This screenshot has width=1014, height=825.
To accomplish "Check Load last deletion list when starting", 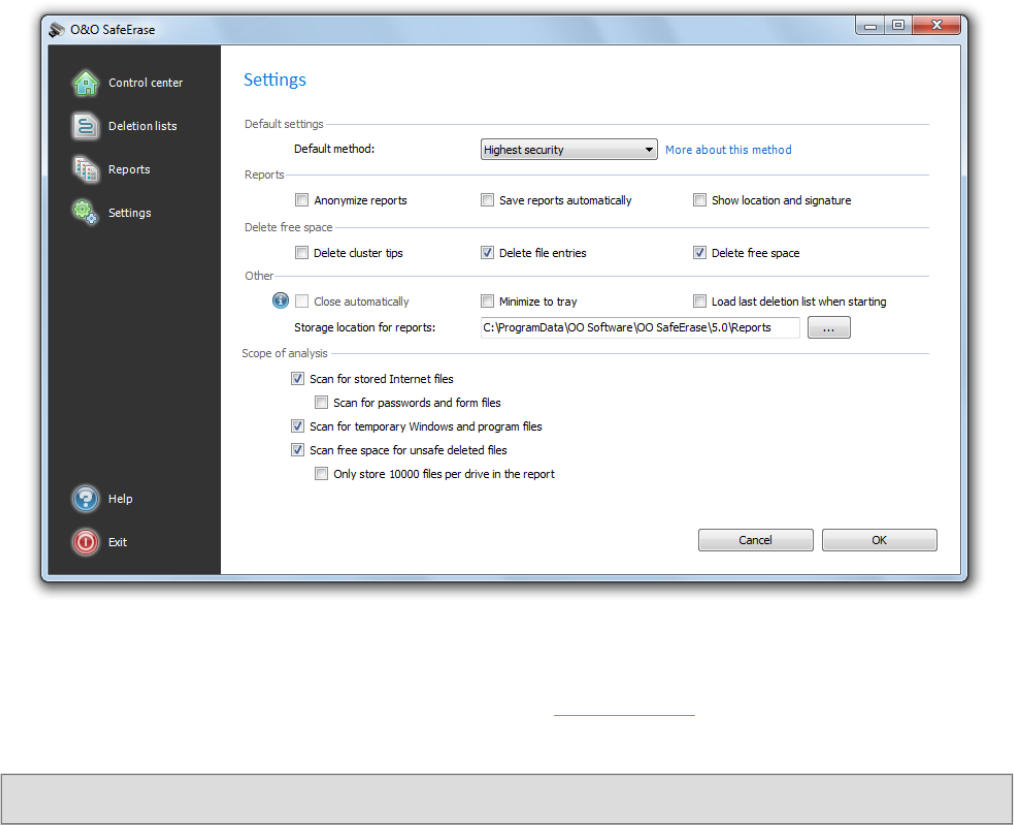I will pyautogui.click(x=699, y=301).
